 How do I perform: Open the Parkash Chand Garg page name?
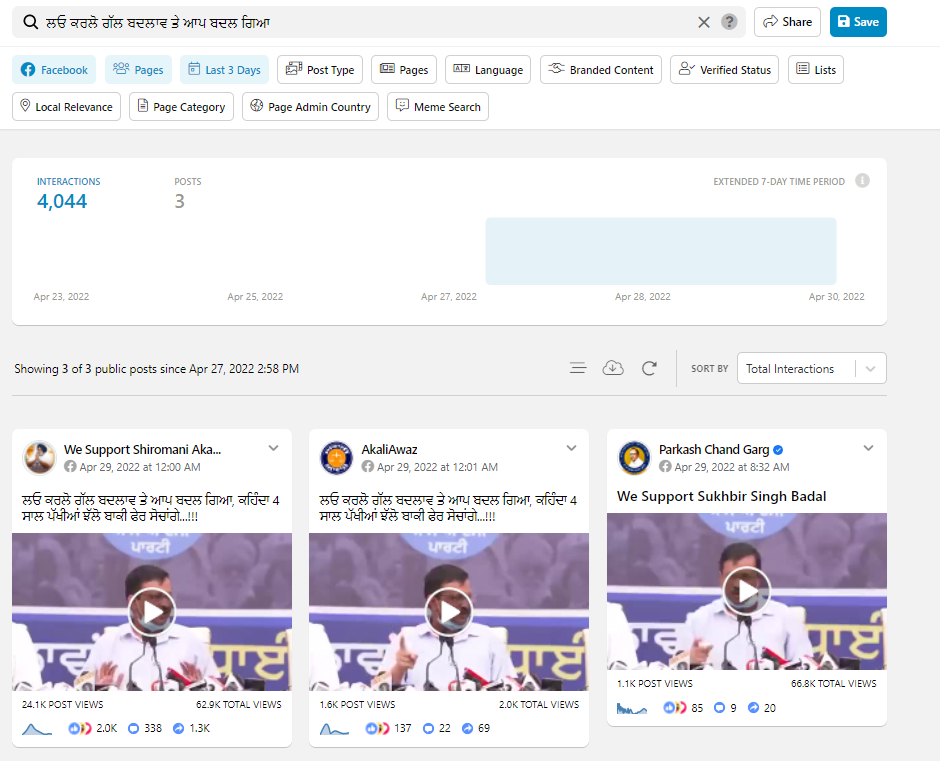(x=714, y=450)
